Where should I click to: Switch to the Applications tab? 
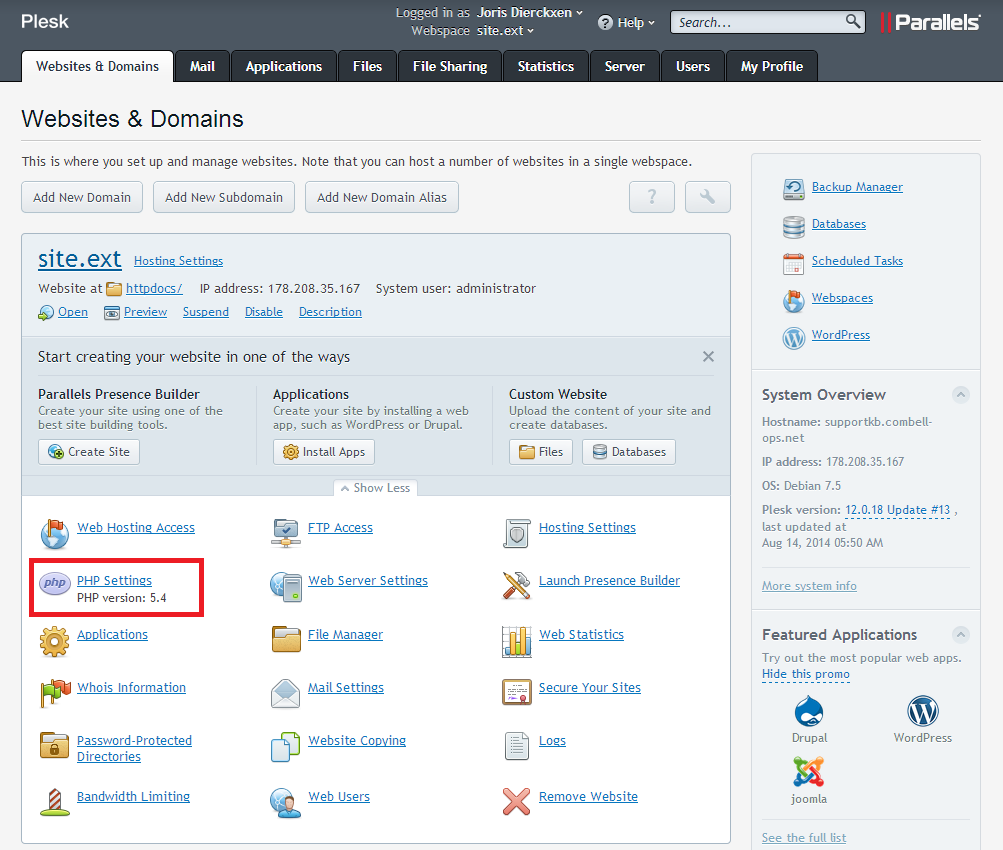[283, 67]
